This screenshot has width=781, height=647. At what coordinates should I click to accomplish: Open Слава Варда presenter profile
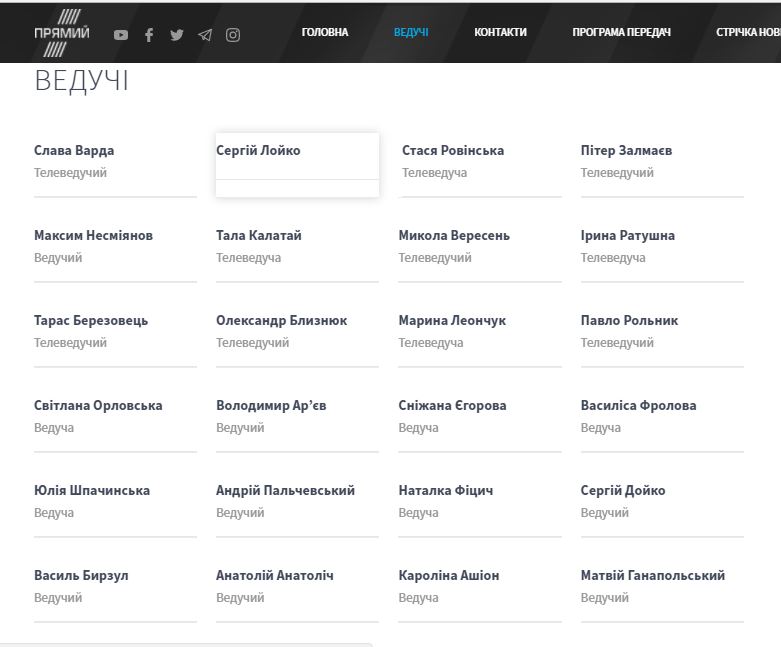(74, 151)
